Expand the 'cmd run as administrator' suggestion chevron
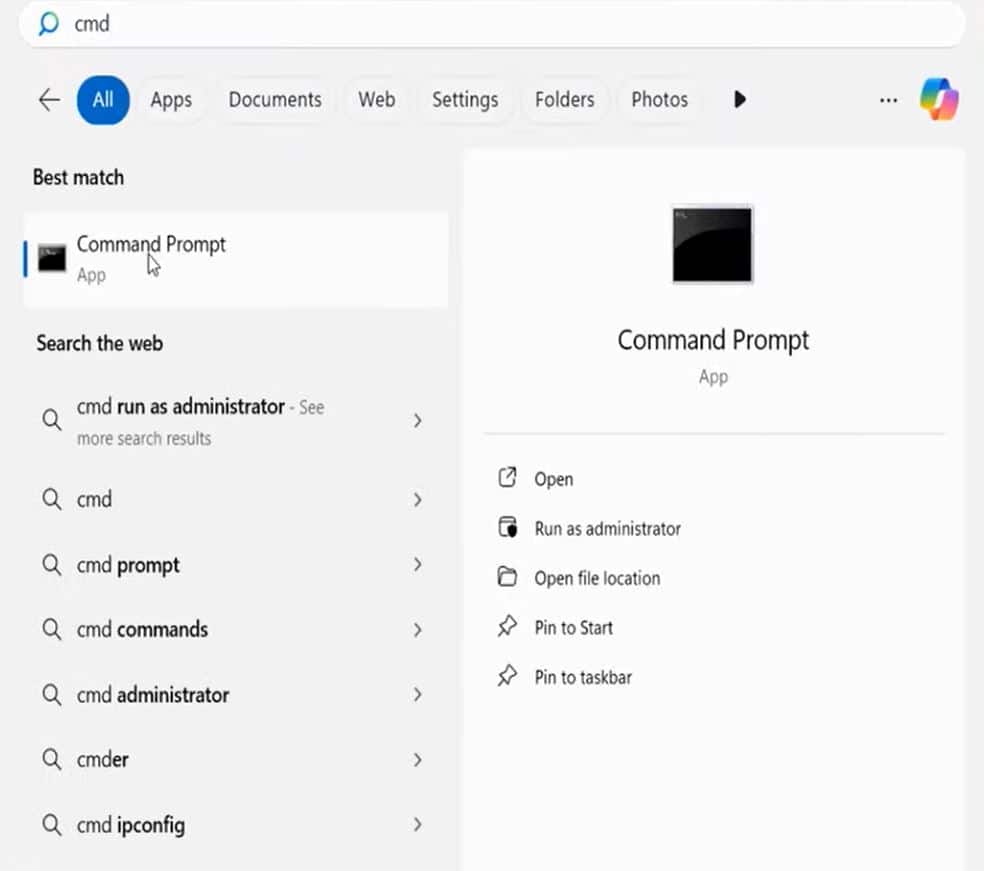This screenshot has height=871, width=984. point(417,421)
